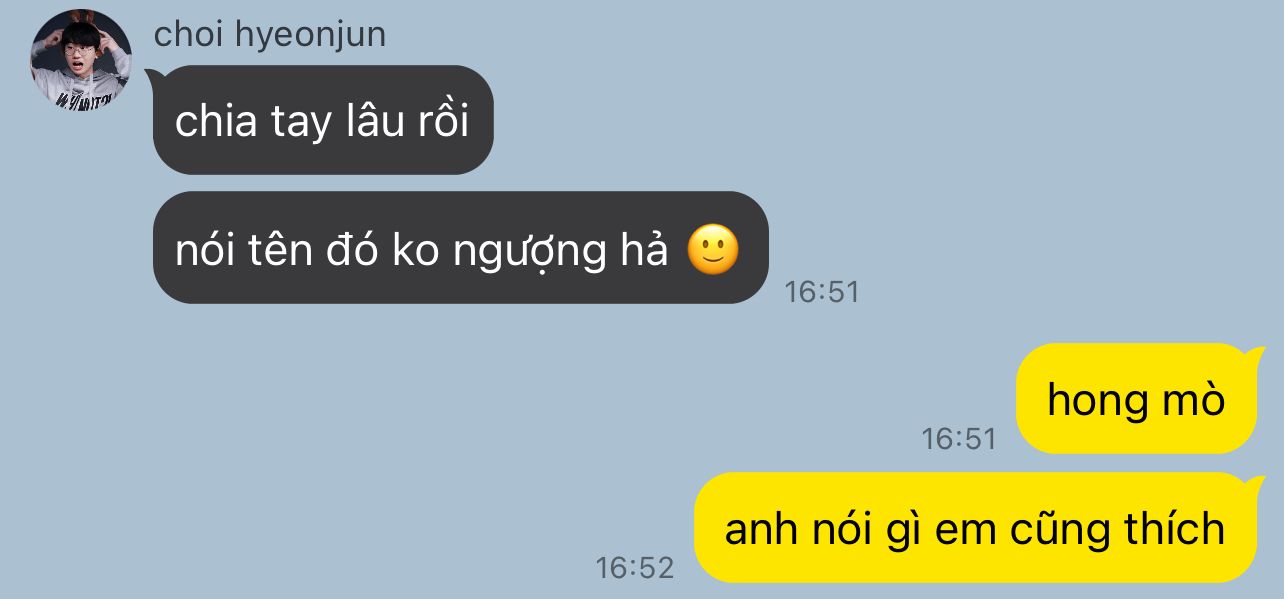Click the word 'chia' in first message
This screenshot has height=599, width=1284.
[205, 121]
